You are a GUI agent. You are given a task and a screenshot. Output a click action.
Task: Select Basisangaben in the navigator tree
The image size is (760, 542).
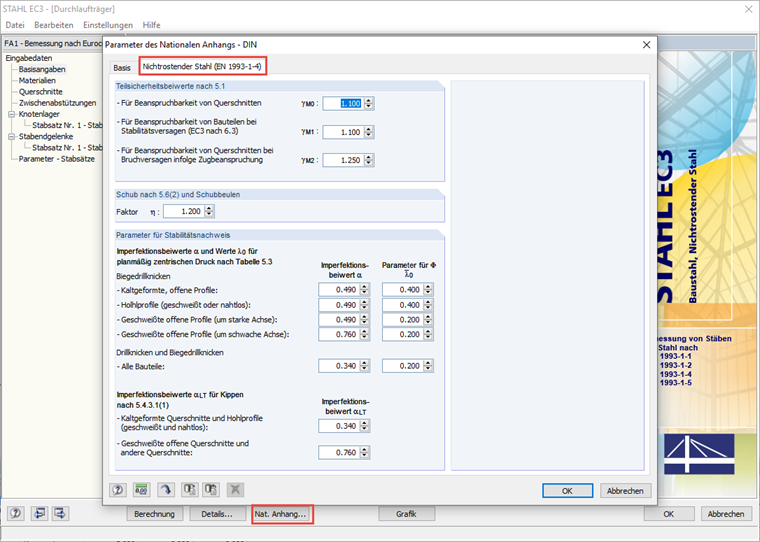pyautogui.click(x=42, y=69)
